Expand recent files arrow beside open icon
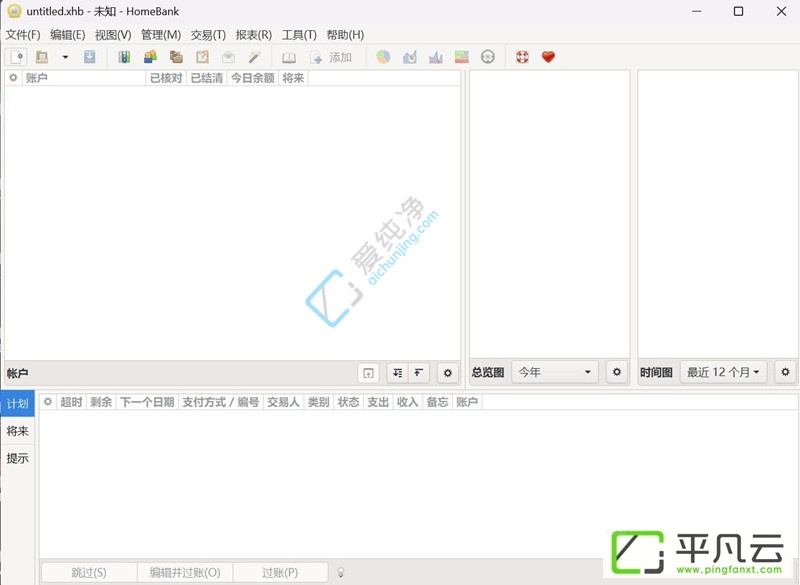This screenshot has height=585, width=800. (x=65, y=57)
